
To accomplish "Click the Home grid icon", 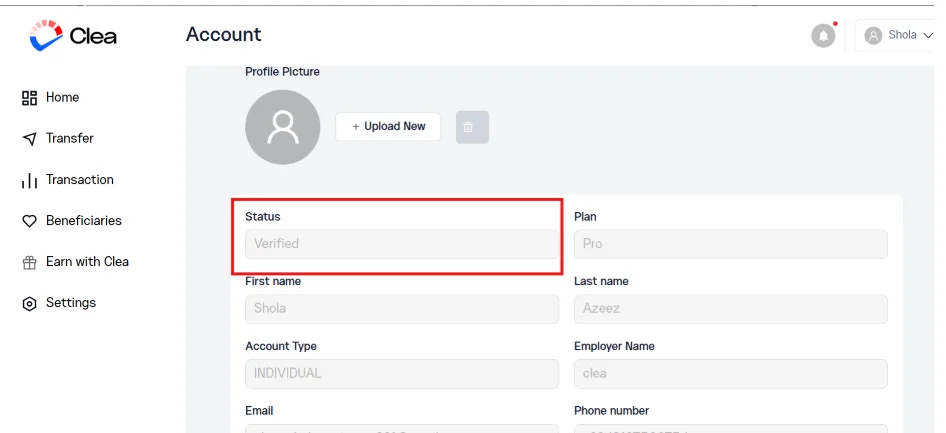I will (x=29, y=98).
